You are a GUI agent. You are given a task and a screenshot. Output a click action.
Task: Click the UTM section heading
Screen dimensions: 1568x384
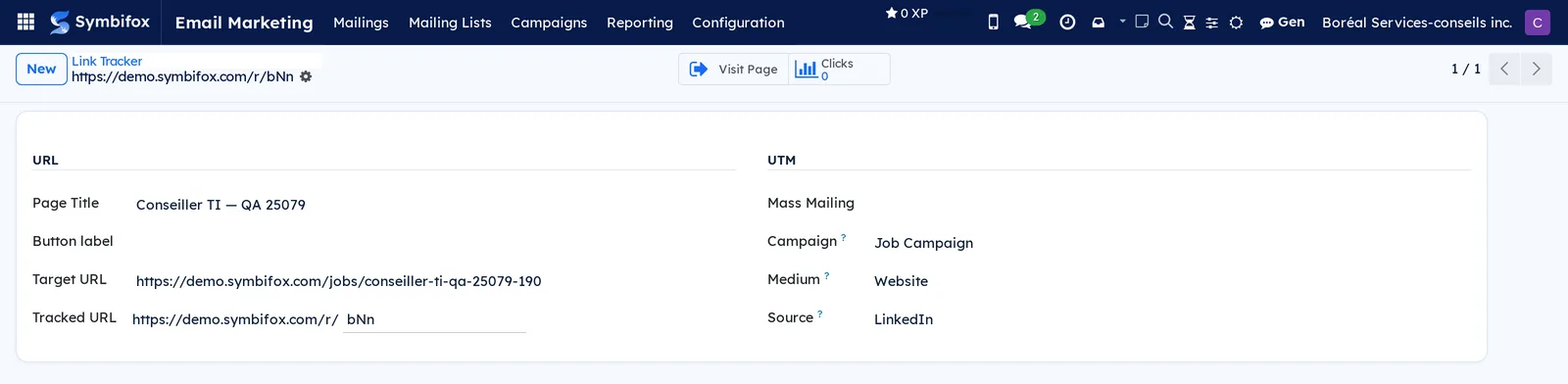click(x=781, y=160)
